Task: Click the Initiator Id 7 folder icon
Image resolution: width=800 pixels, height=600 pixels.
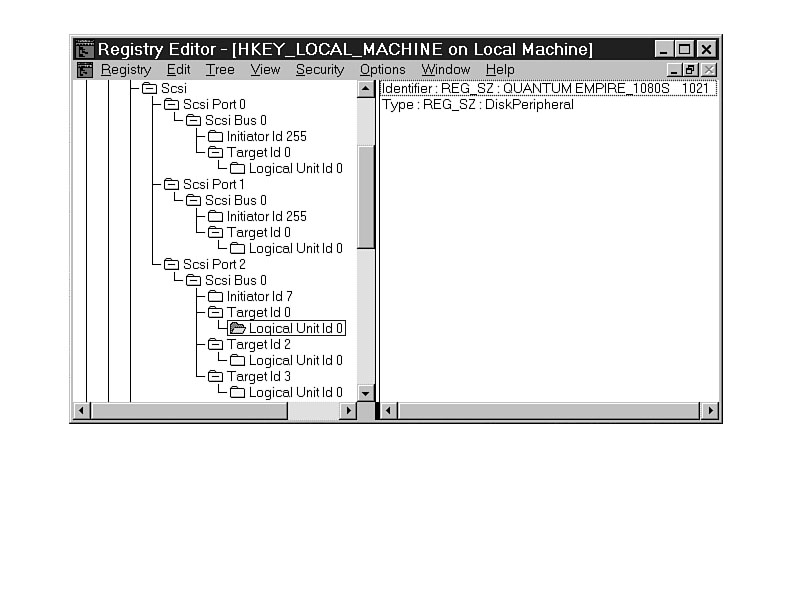Action: pyautogui.click(x=215, y=296)
